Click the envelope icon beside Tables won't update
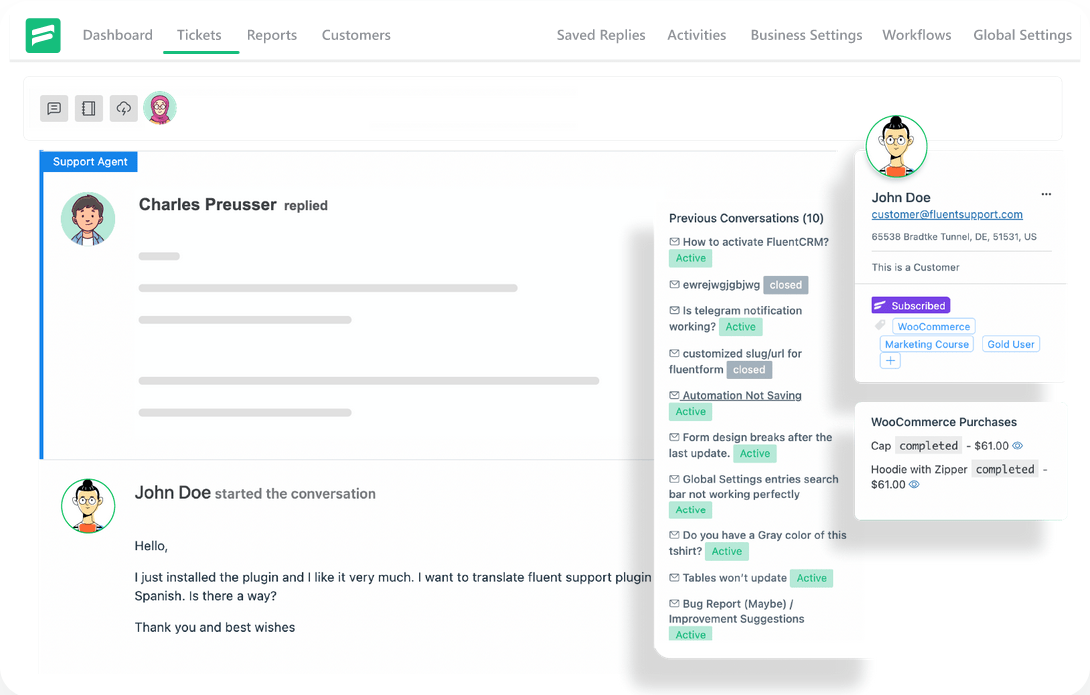Image resolution: width=1090 pixels, height=695 pixels. coord(674,578)
